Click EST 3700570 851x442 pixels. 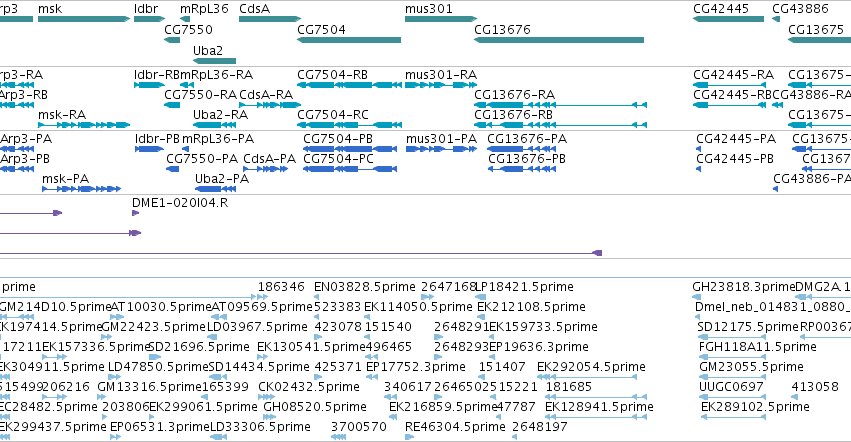338,437
